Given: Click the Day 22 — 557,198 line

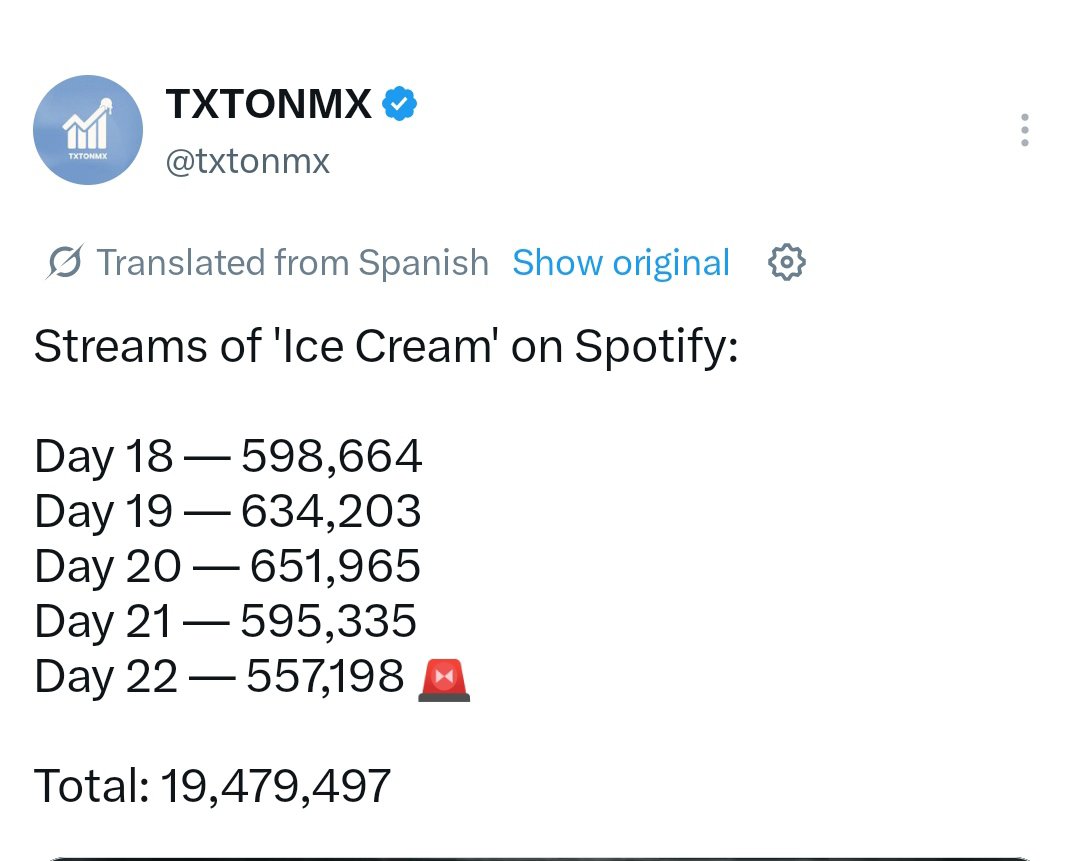Looking at the screenshot, I should [x=252, y=676].
